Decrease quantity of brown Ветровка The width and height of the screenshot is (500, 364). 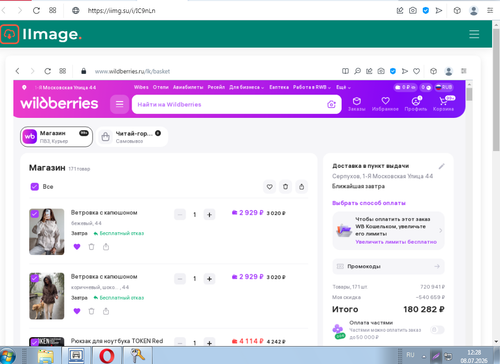point(180,279)
